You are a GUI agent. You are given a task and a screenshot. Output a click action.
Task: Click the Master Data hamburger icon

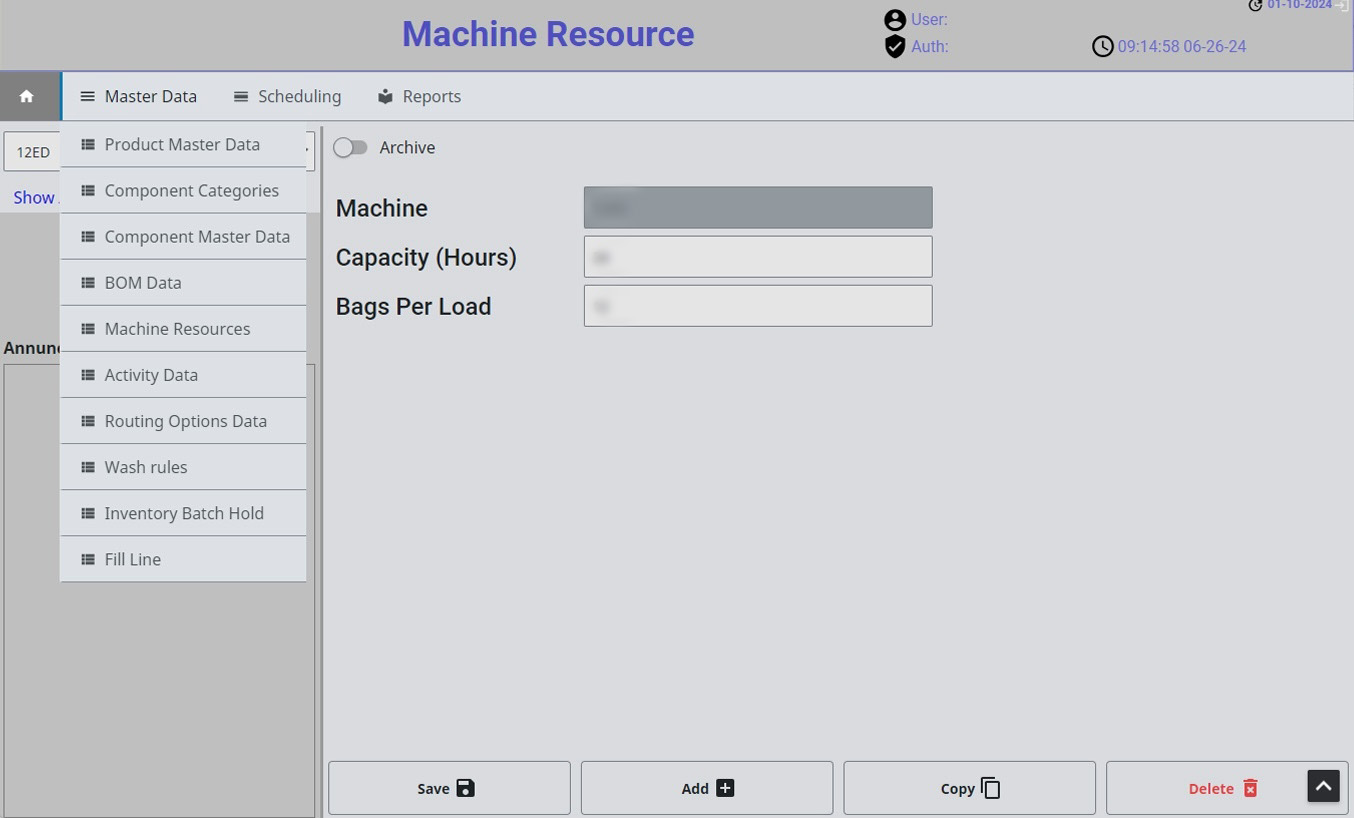pos(88,97)
